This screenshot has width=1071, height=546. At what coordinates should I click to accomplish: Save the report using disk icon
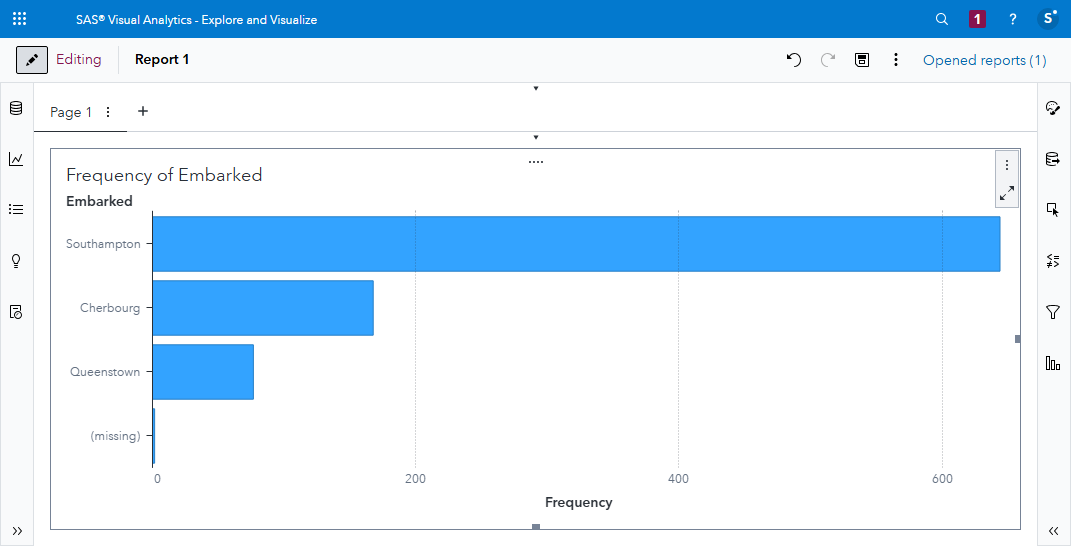[x=862, y=60]
